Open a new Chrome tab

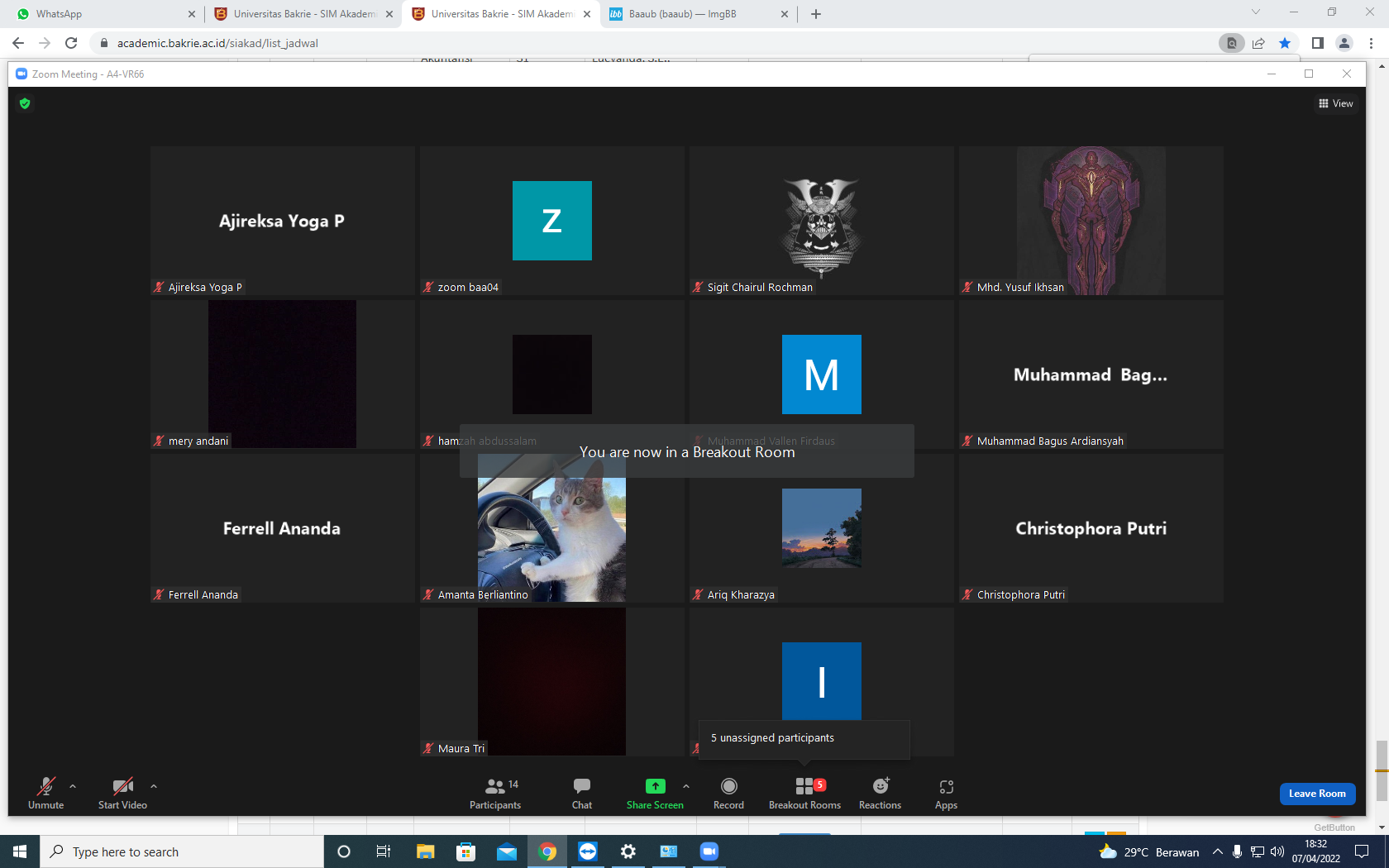(x=816, y=14)
